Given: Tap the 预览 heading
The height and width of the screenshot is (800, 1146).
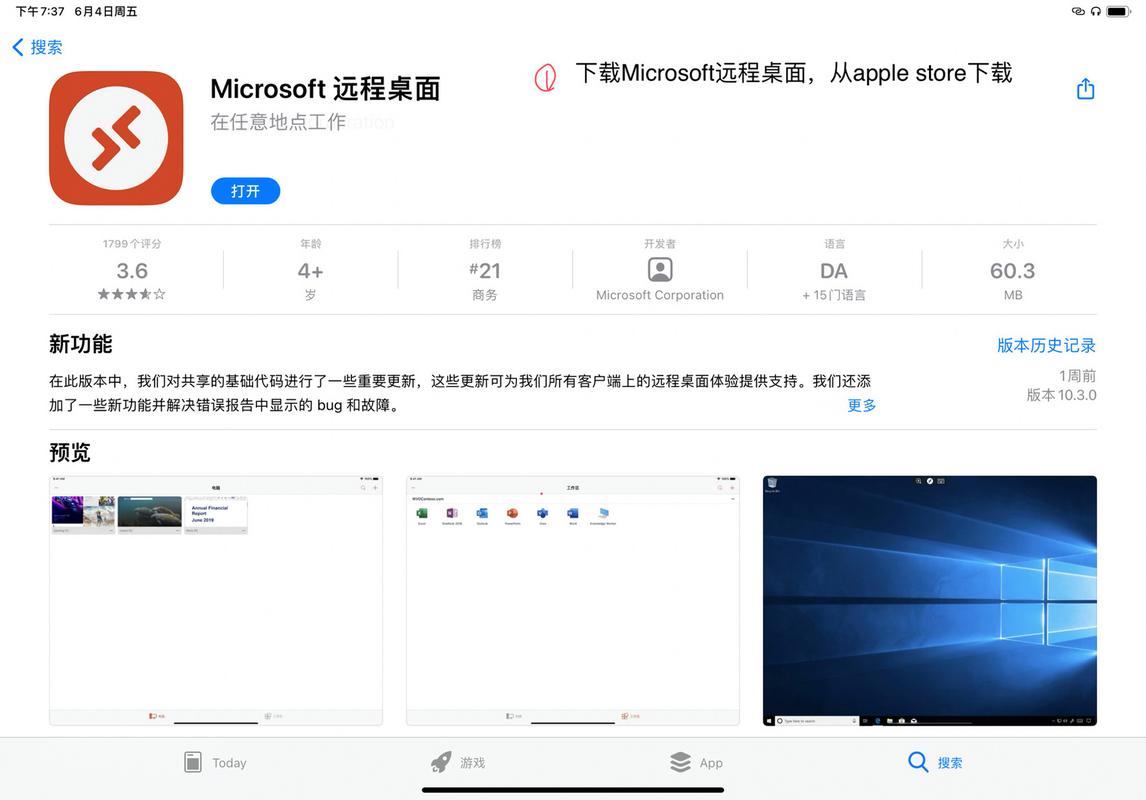Looking at the screenshot, I should click(x=69, y=452).
